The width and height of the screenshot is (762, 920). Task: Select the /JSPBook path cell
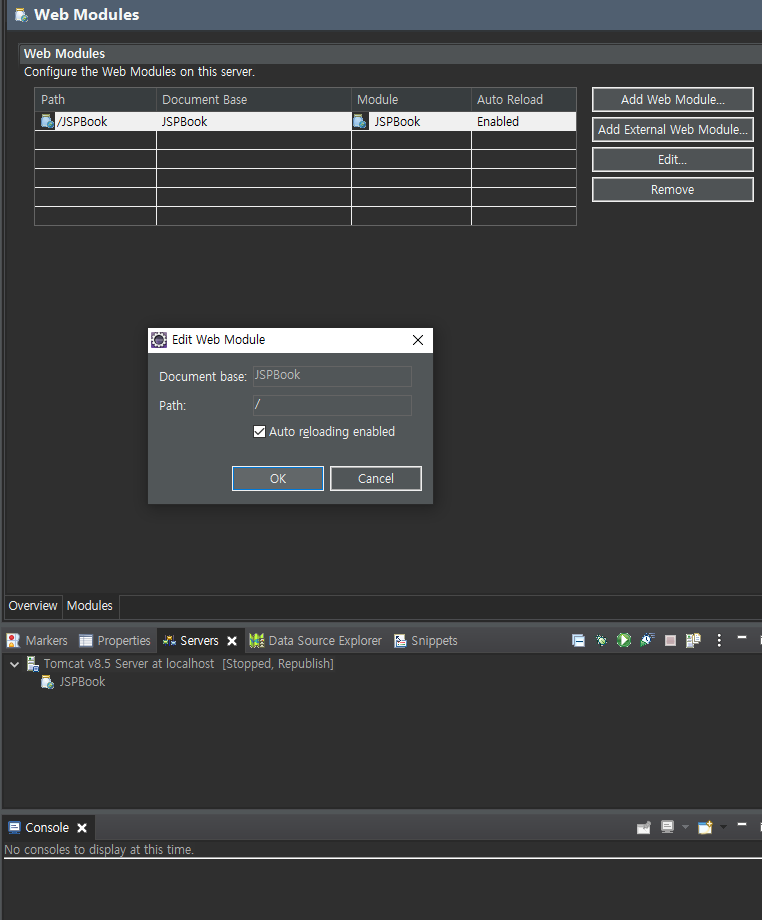point(96,121)
